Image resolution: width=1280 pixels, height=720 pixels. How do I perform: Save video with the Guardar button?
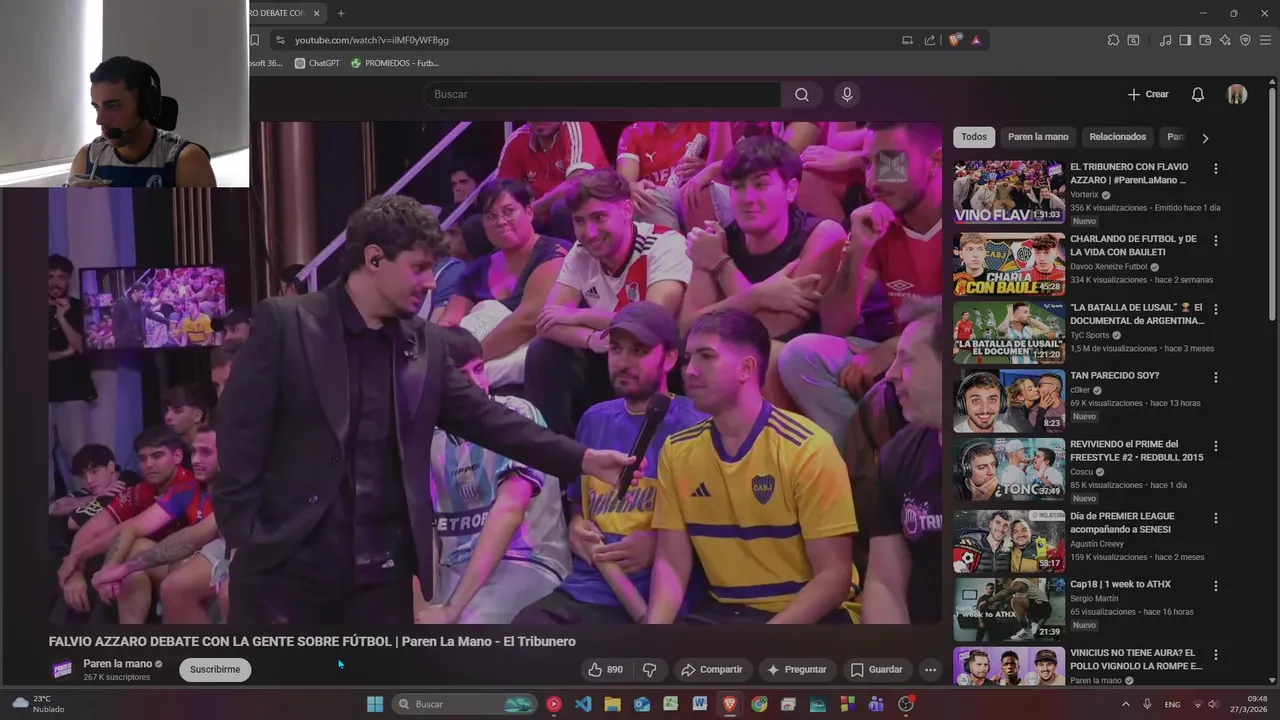click(x=876, y=670)
